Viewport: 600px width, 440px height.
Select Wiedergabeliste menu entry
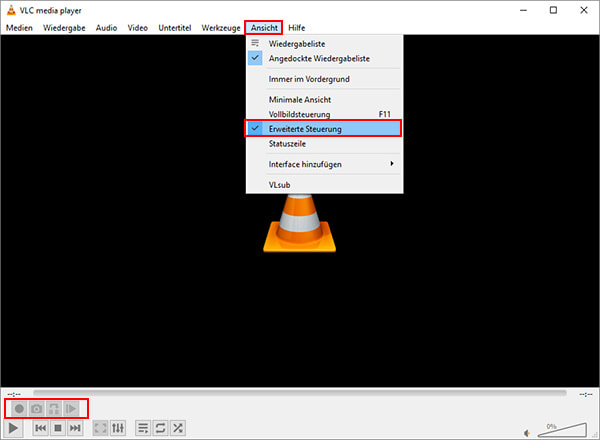324,44
